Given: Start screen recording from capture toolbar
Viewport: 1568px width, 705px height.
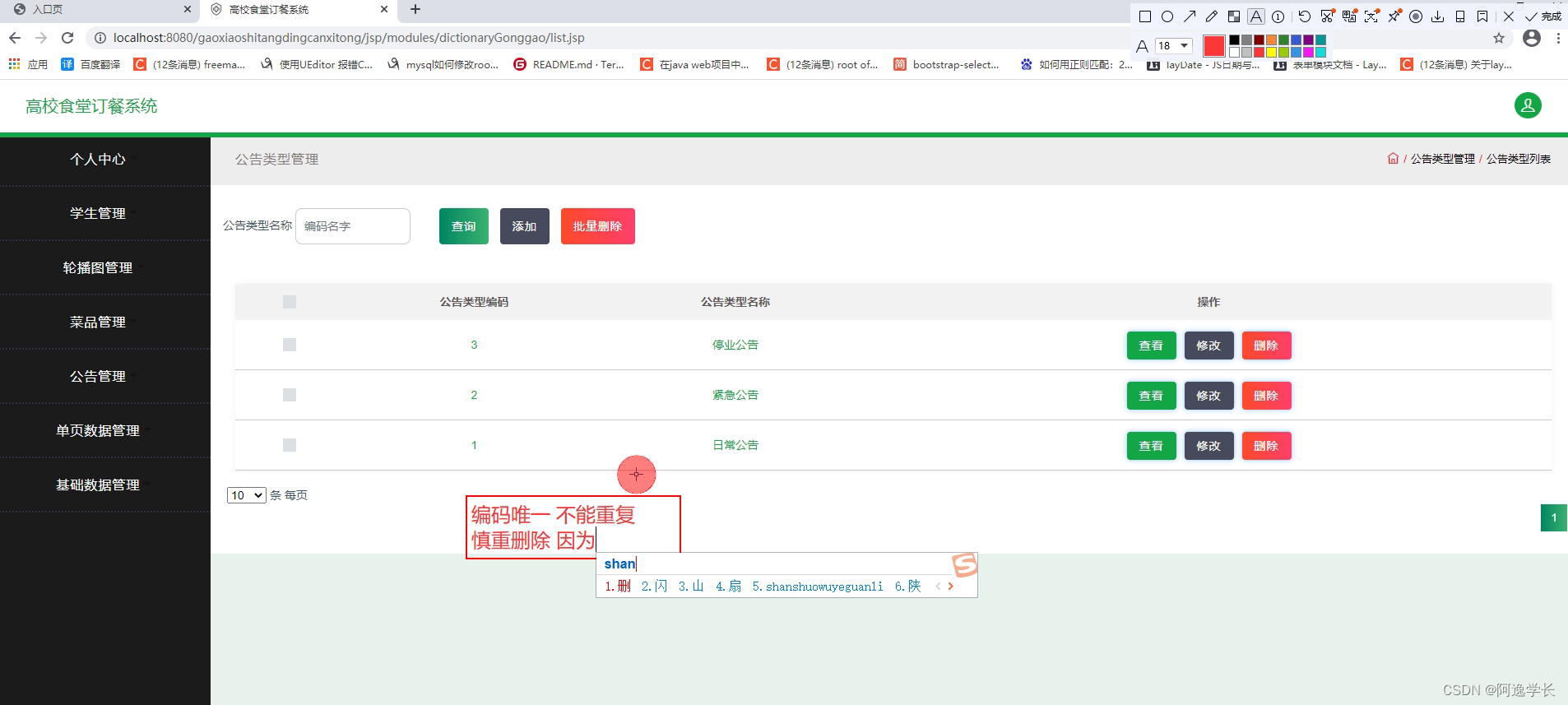Looking at the screenshot, I should [1416, 16].
